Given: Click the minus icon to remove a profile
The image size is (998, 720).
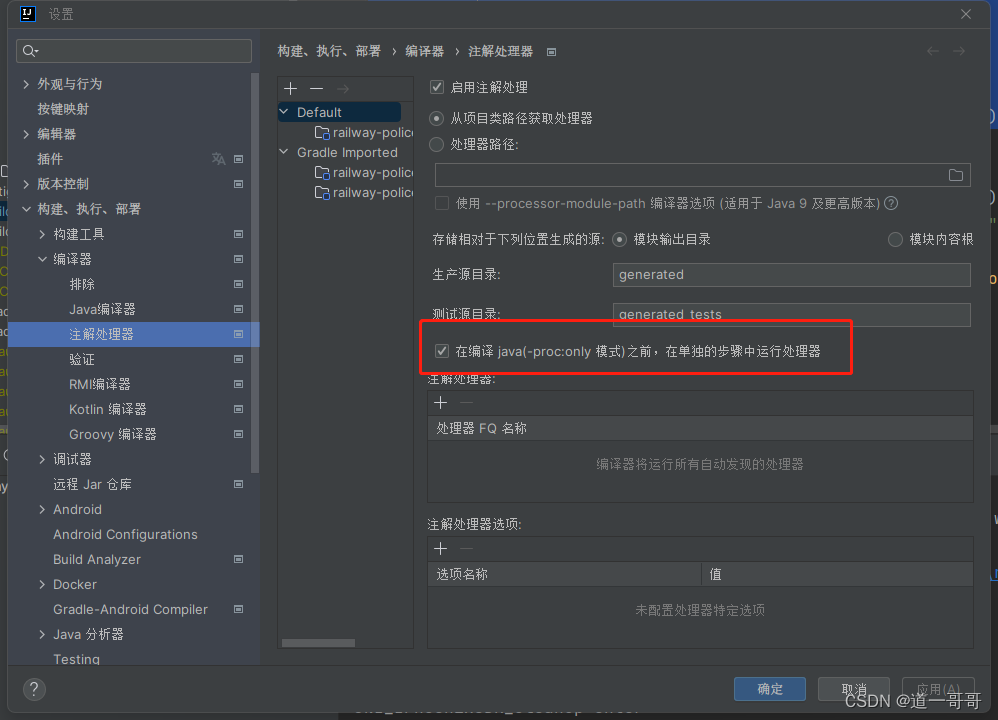Looking at the screenshot, I should (316, 88).
